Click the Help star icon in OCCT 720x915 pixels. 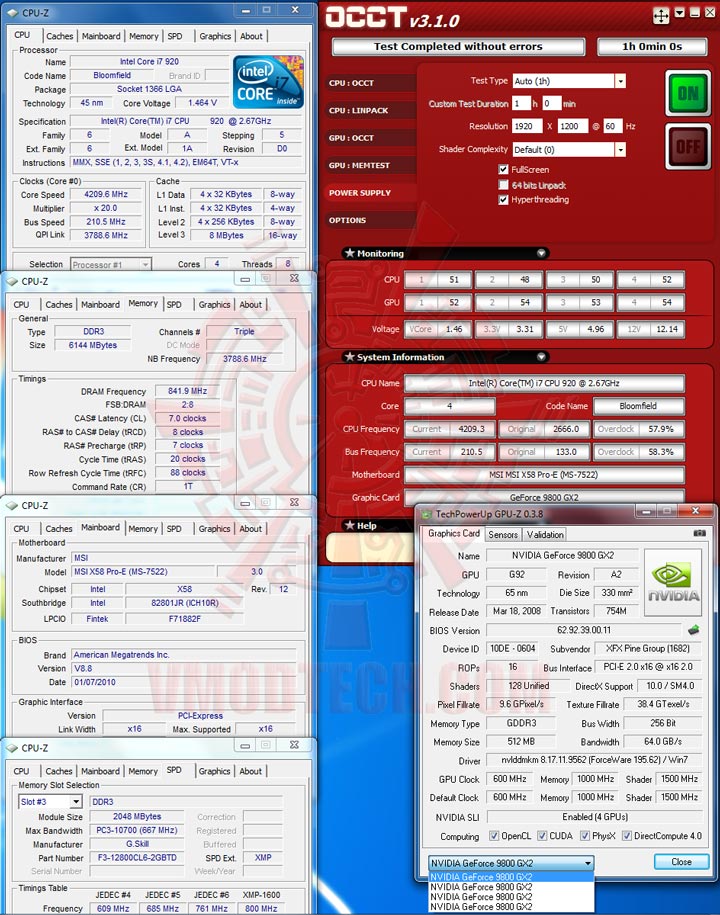pos(349,525)
